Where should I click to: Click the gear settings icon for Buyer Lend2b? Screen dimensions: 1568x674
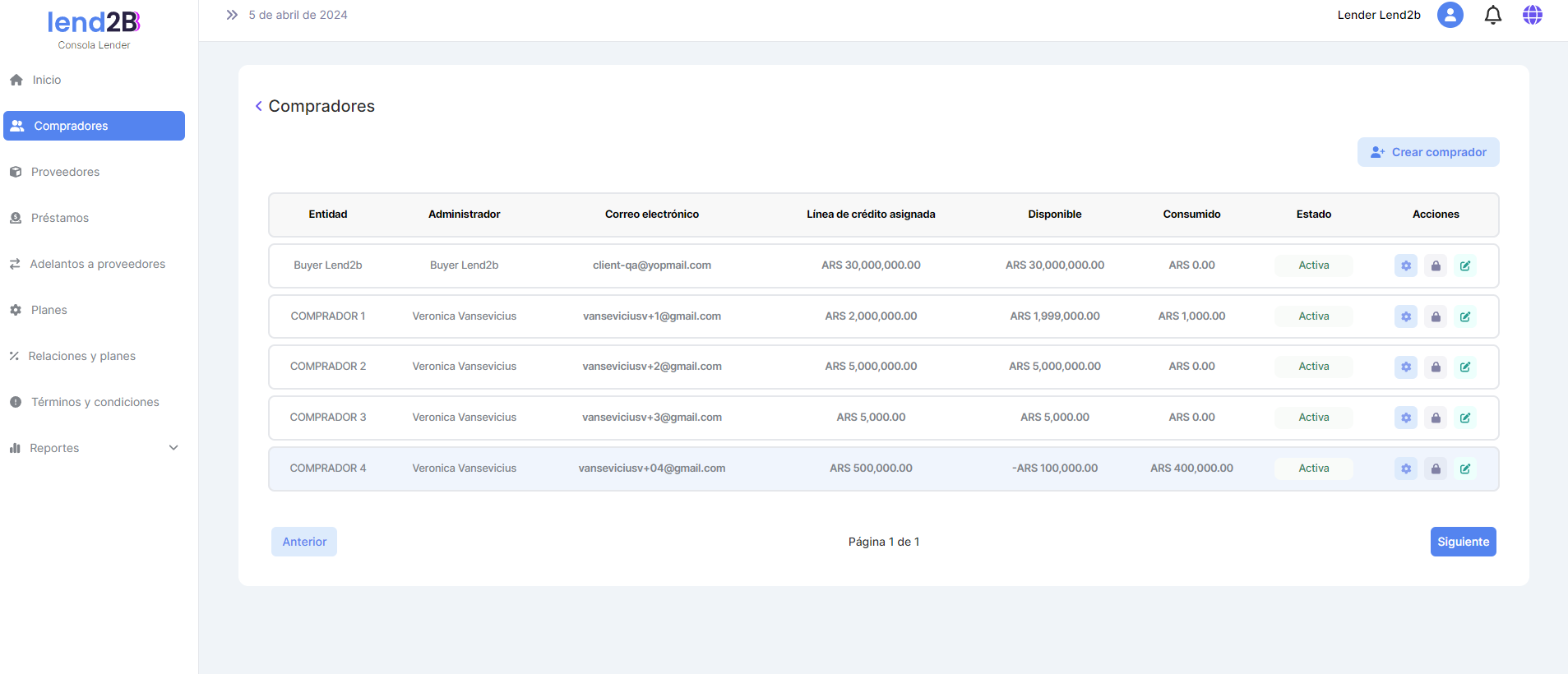(x=1405, y=265)
